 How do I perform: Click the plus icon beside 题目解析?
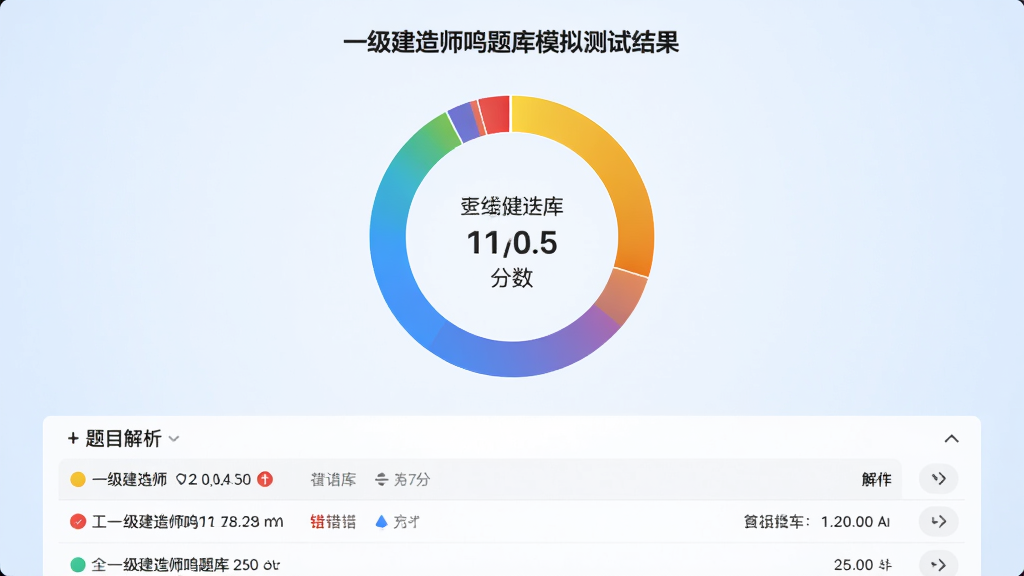[x=73, y=439]
